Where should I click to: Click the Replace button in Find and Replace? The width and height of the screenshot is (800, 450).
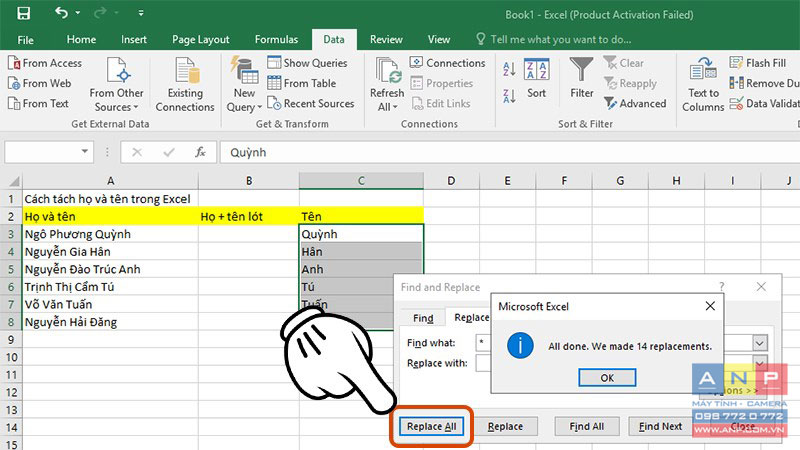[x=505, y=426]
